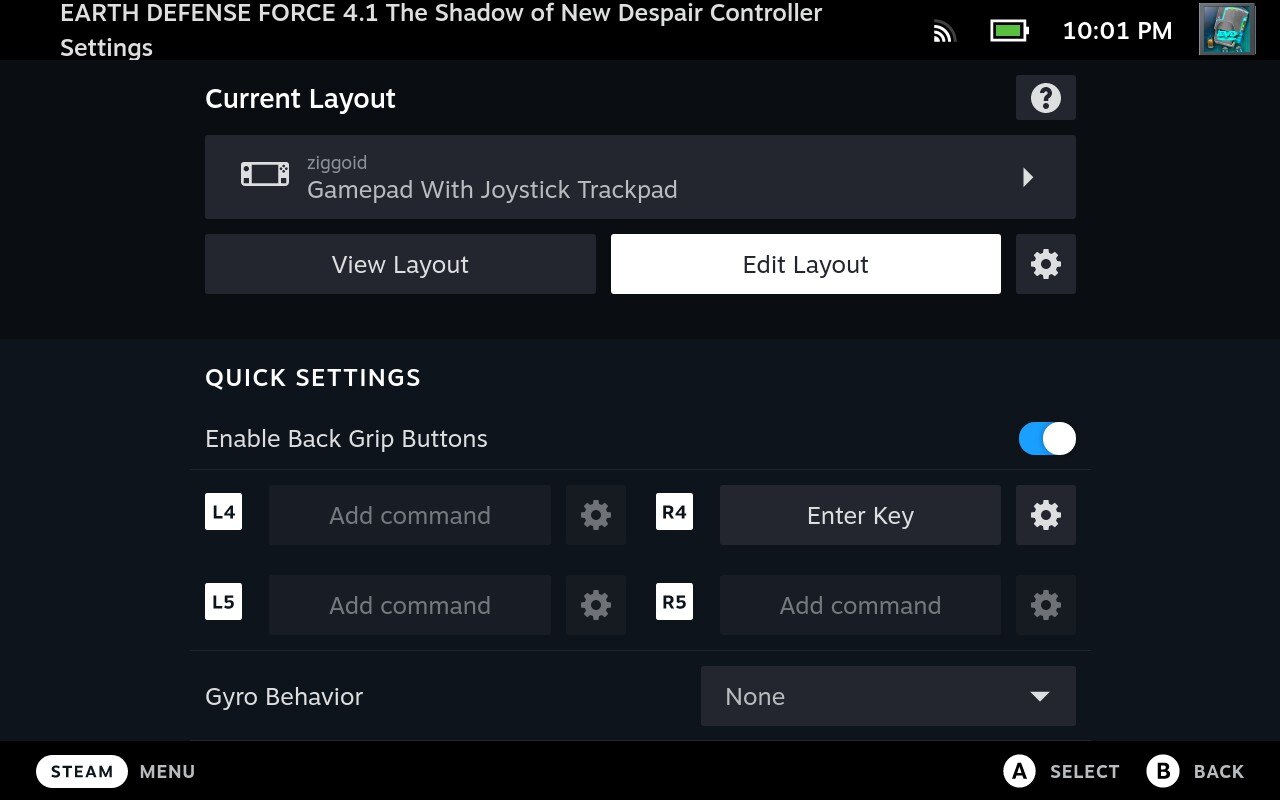
Task: Open L5 command settings gear
Action: pyautogui.click(x=596, y=605)
